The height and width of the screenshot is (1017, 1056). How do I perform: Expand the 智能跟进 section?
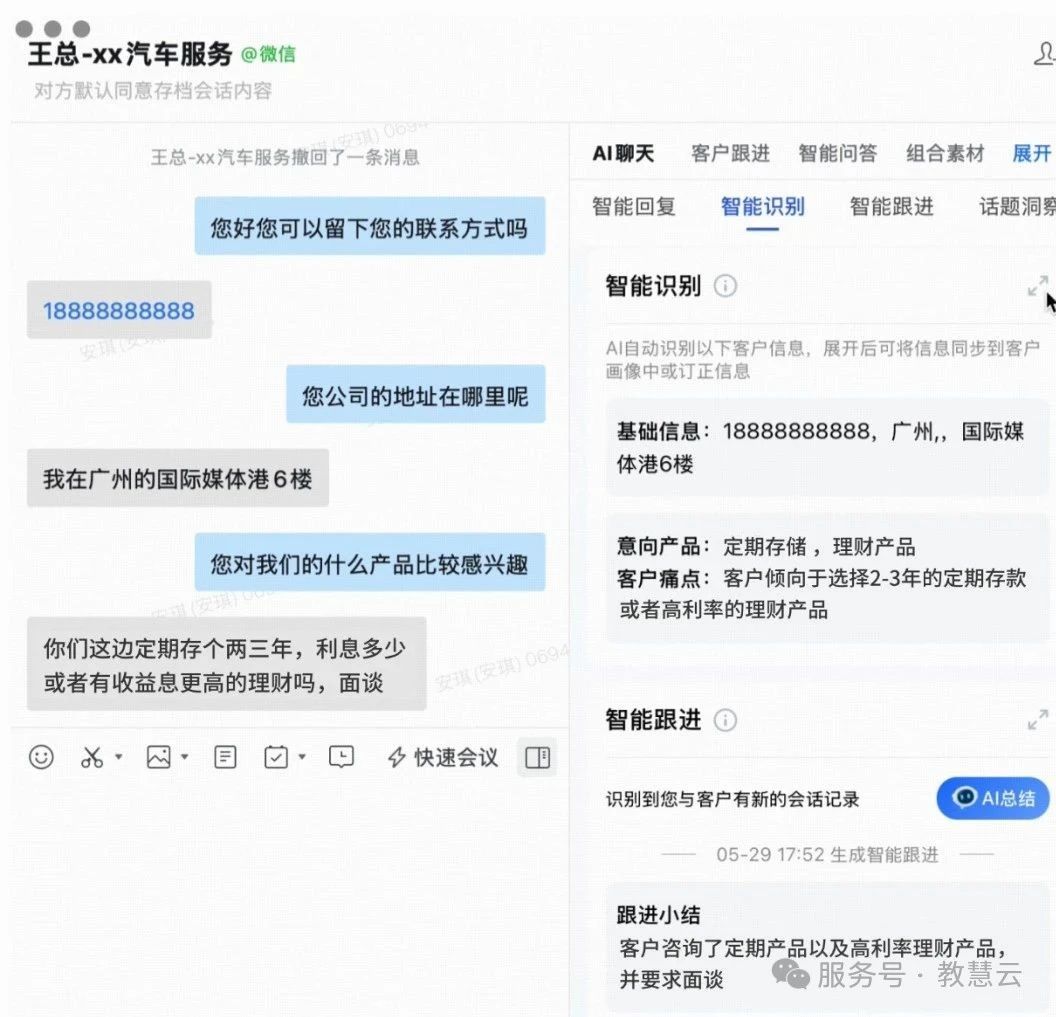point(1037,720)
